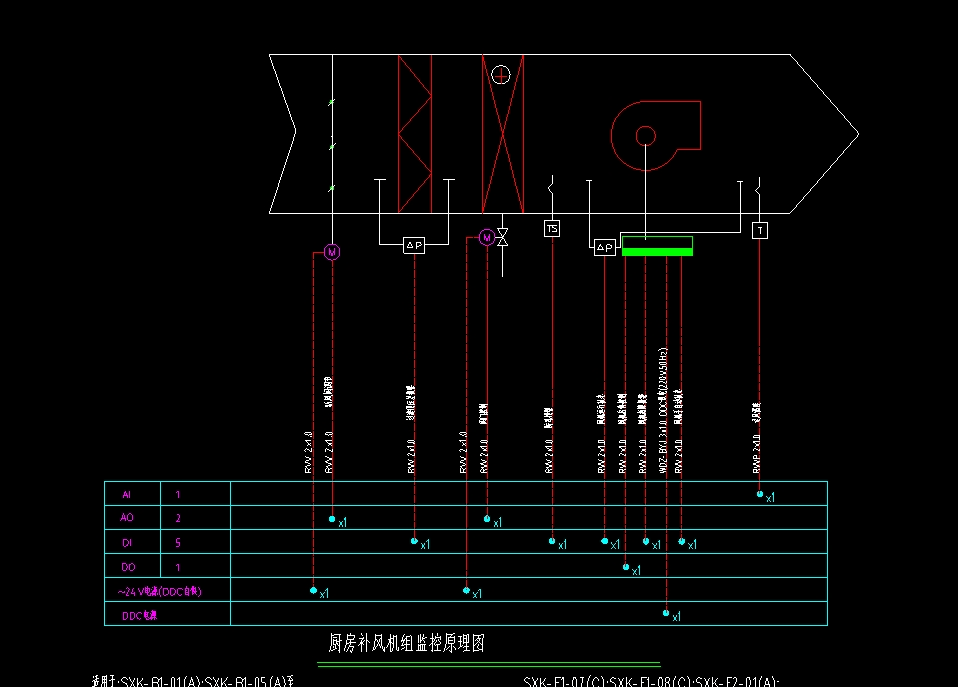Select the ΔP box under the filter
958x687 pixels.
coord(414,245)
